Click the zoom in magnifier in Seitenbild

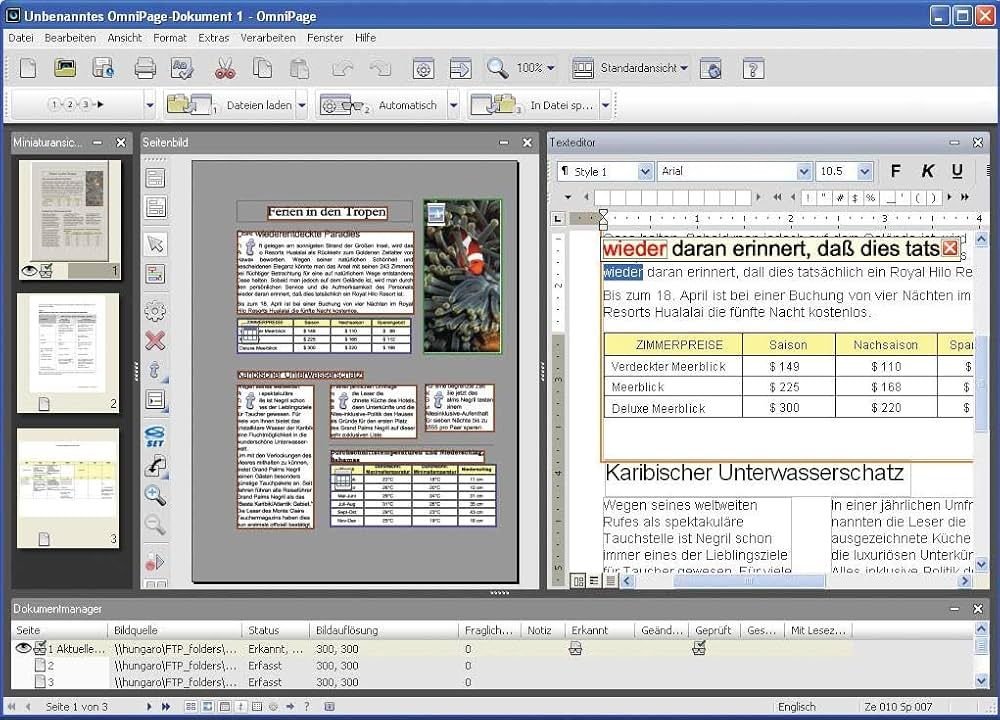[155, 495]
